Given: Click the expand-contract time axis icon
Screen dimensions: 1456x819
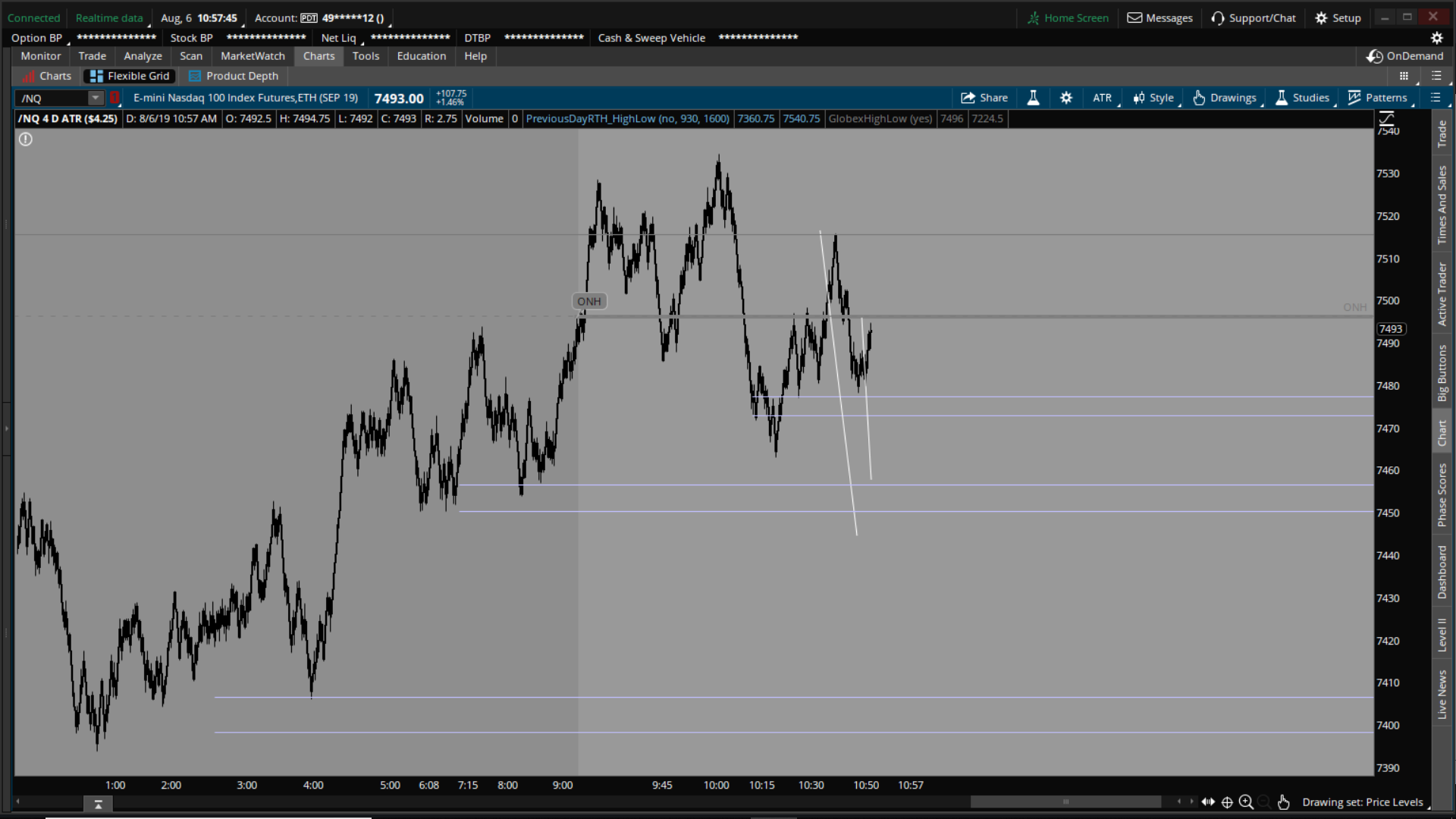Looking at the screenshot, I should [1208, 802].
